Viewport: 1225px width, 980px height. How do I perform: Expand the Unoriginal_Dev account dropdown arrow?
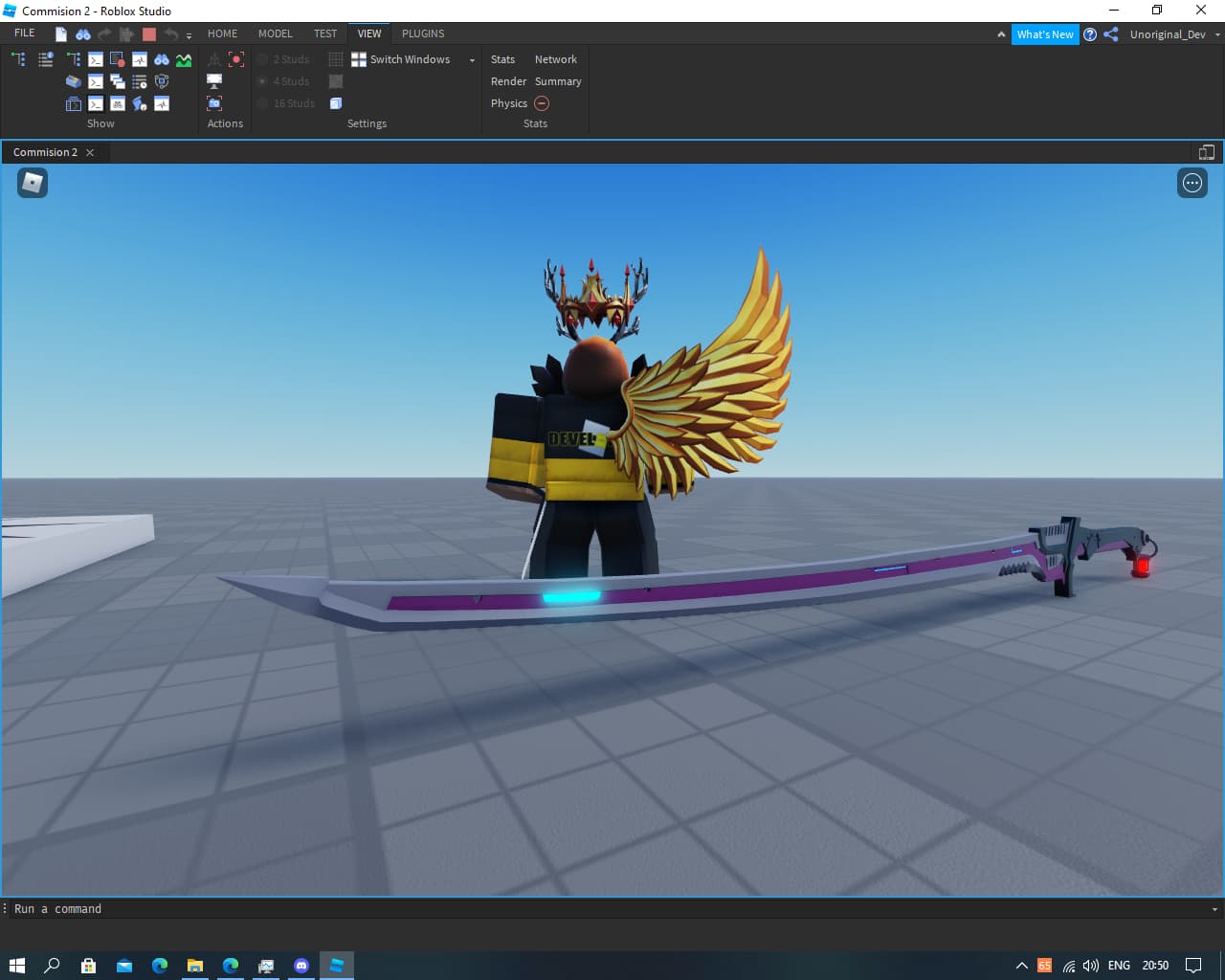pos(1217,34)
